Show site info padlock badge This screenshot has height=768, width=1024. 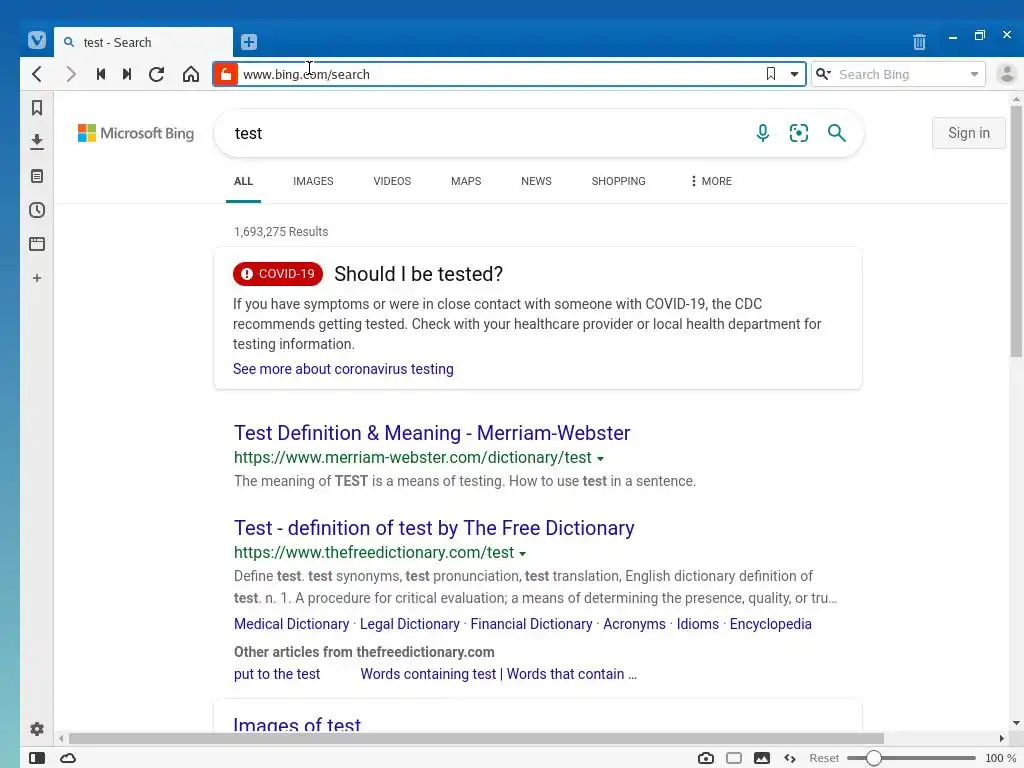click(x=225, y=74)
